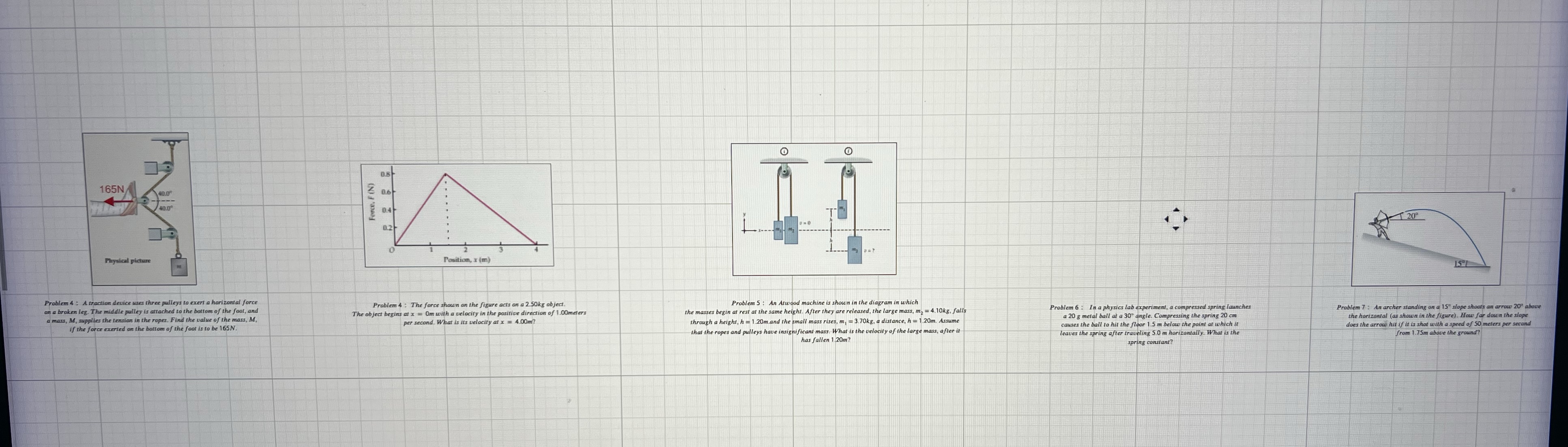Screen dimensions: 1568x447
Task: Click the Position, x (m) axis label
Action: [x=466, y=260]
